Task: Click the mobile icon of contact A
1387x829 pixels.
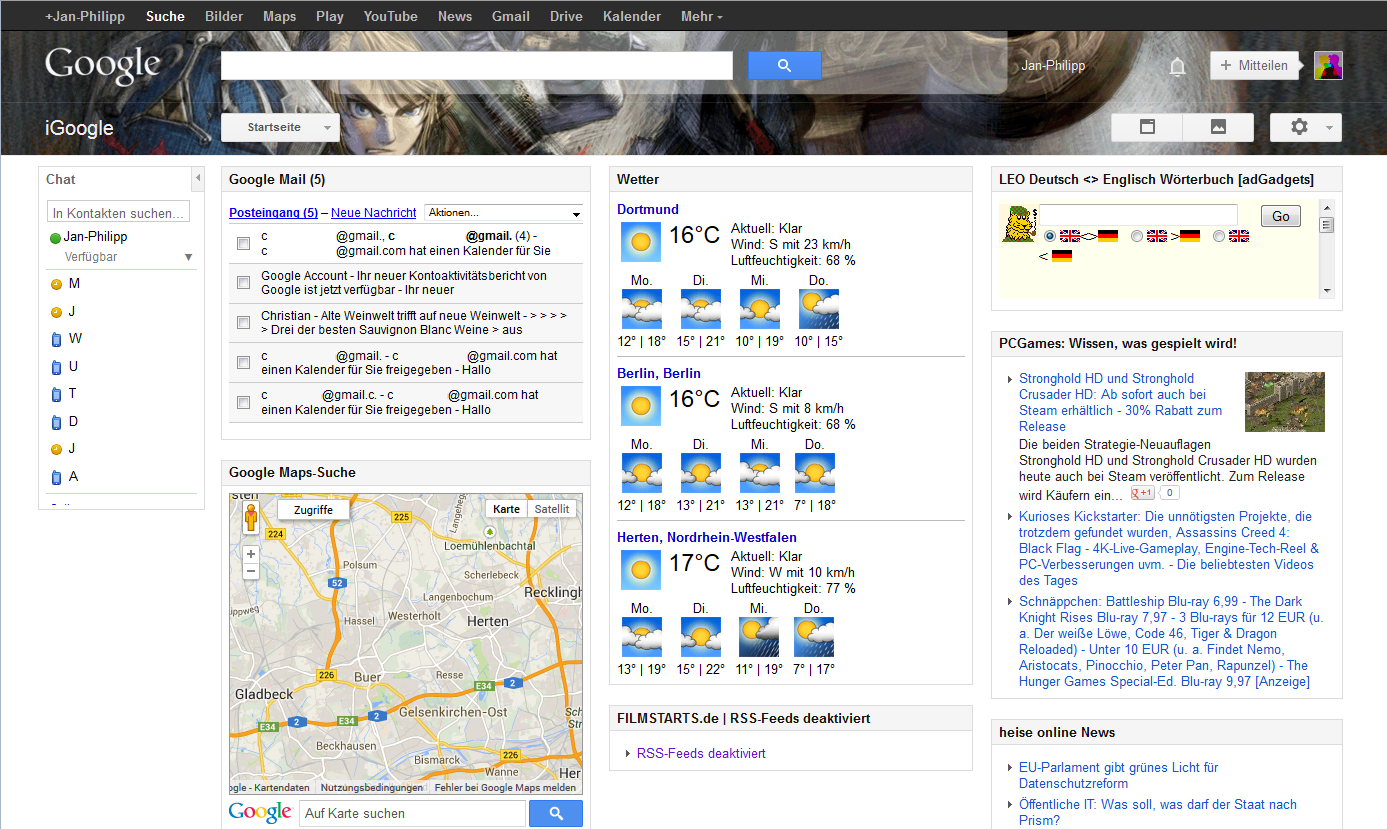Action: 56,477
